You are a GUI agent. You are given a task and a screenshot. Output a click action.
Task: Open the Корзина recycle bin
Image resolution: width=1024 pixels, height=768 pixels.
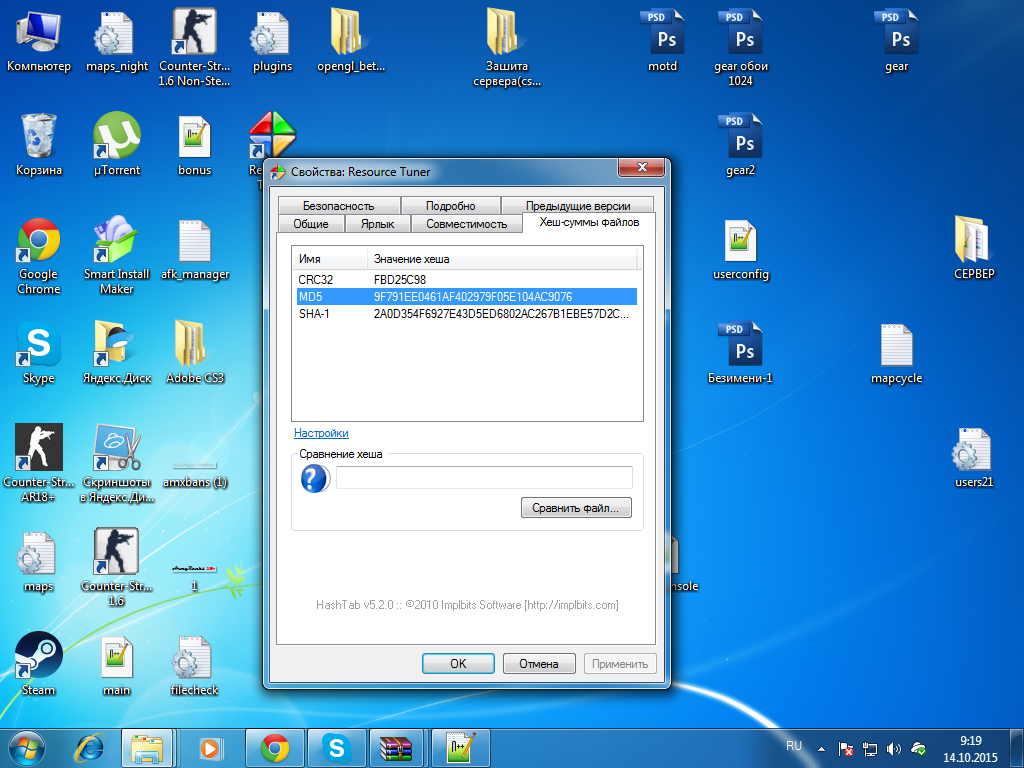click(x=39, y=144)
